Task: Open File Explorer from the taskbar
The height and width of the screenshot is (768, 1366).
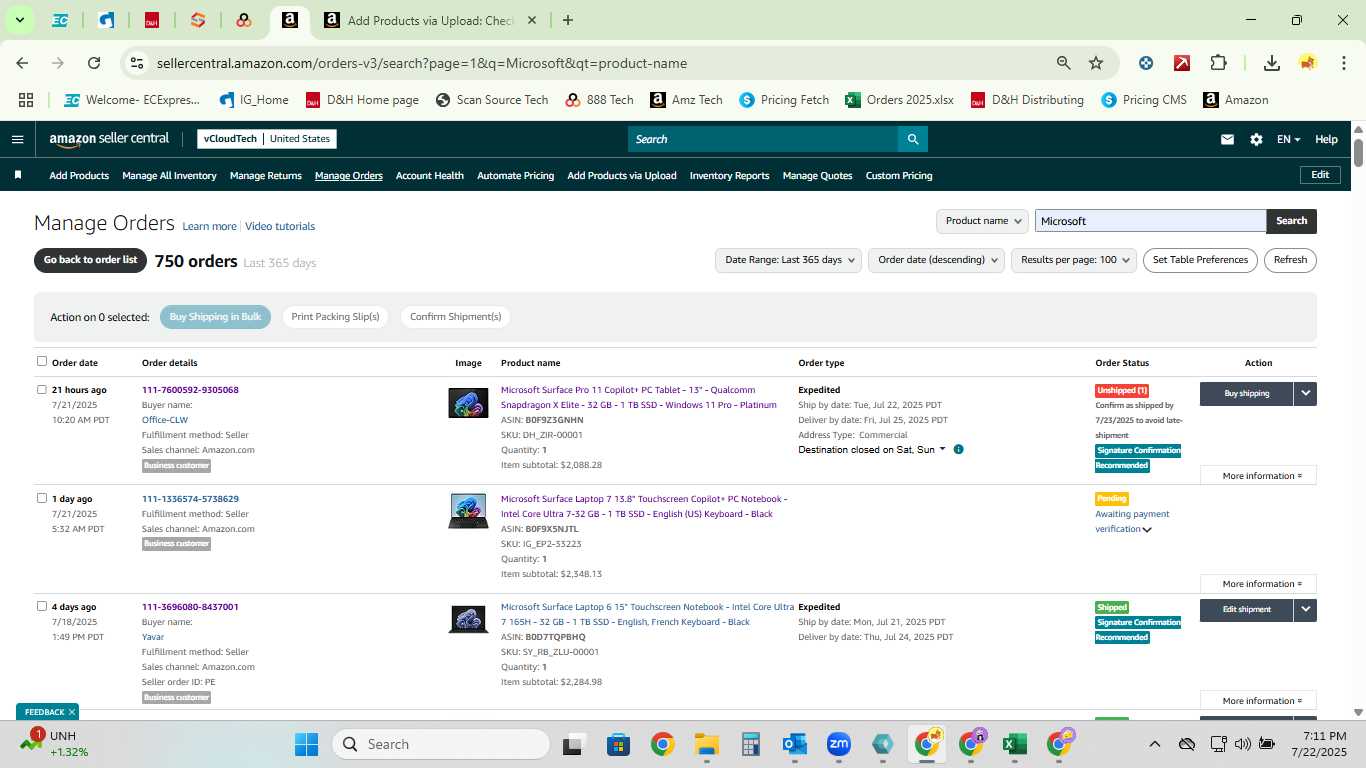Action: tap(707, 744)
